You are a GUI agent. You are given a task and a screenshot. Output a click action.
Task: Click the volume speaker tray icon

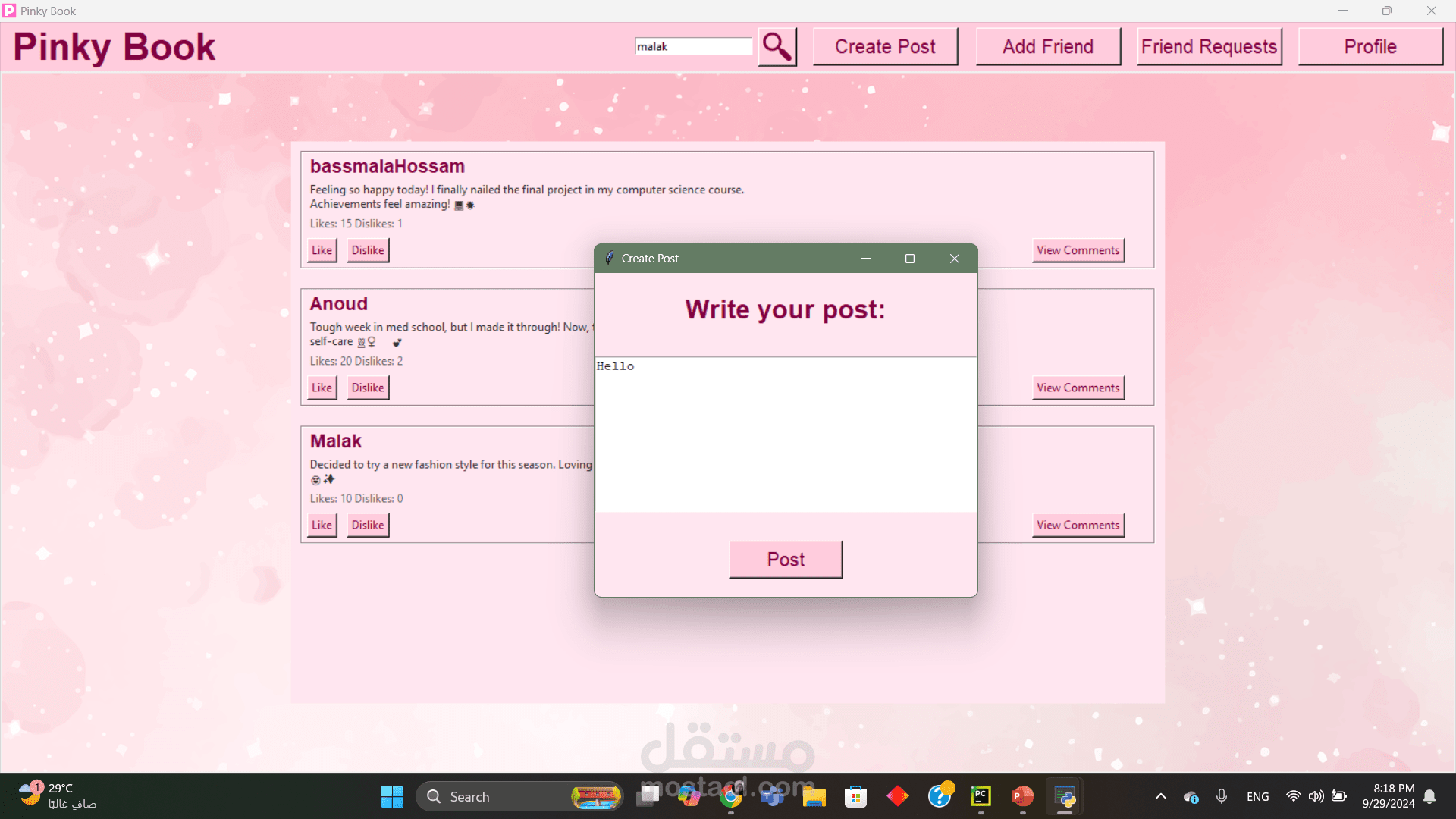[x=1316, y=796]
